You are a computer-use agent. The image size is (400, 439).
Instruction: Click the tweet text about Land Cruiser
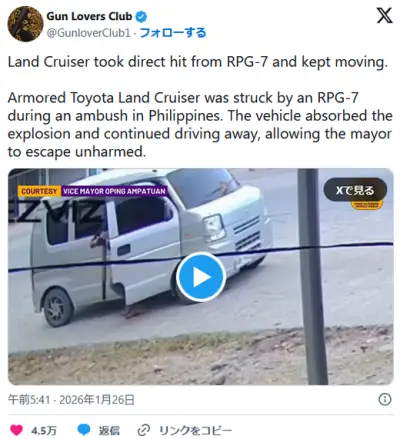click(200, 107)
